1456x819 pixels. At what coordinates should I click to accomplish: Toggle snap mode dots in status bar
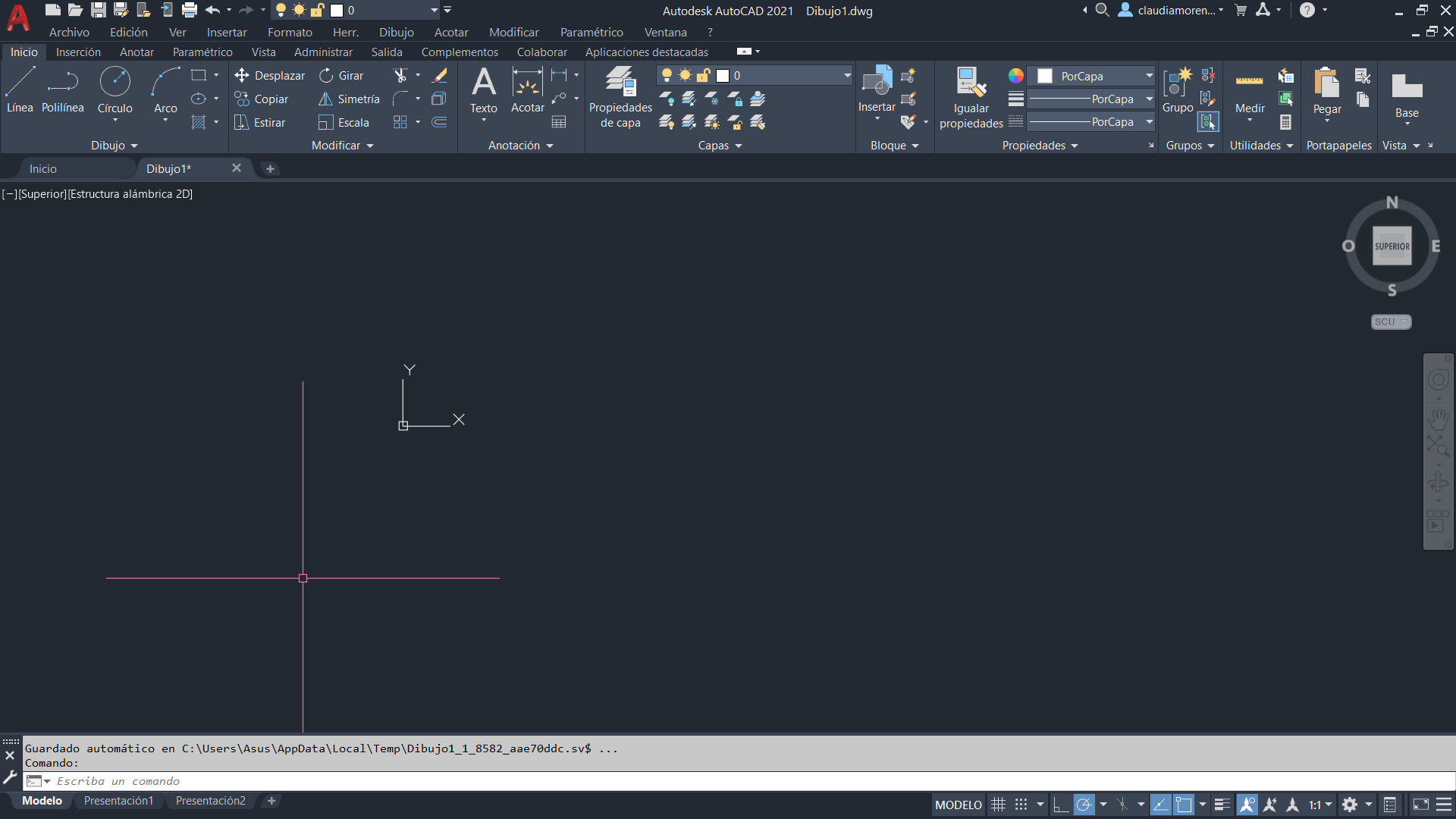pyautogui.click(x=1021, y=805)
